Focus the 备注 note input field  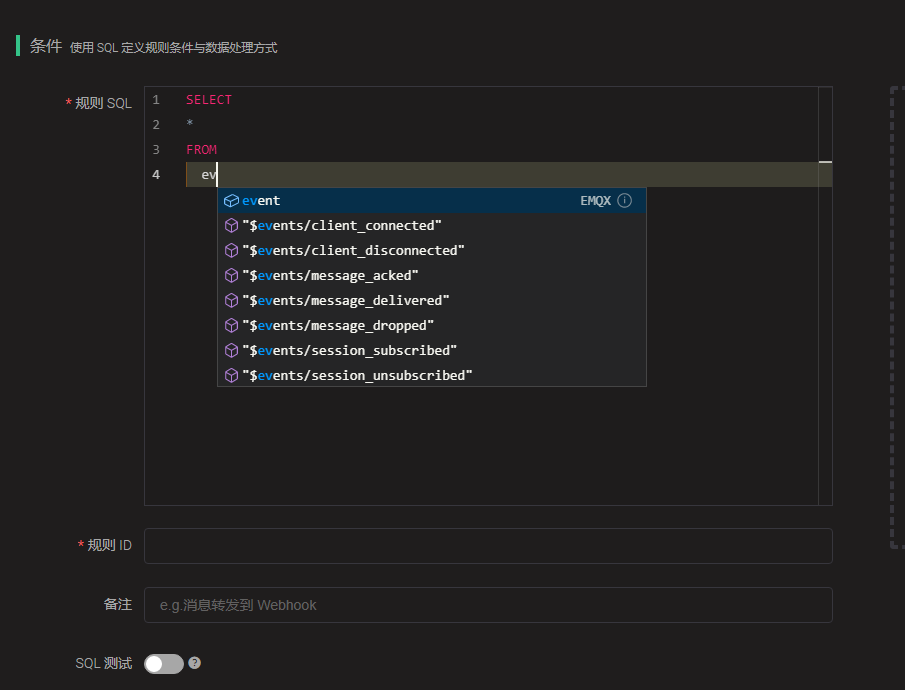tap(488, 605)
